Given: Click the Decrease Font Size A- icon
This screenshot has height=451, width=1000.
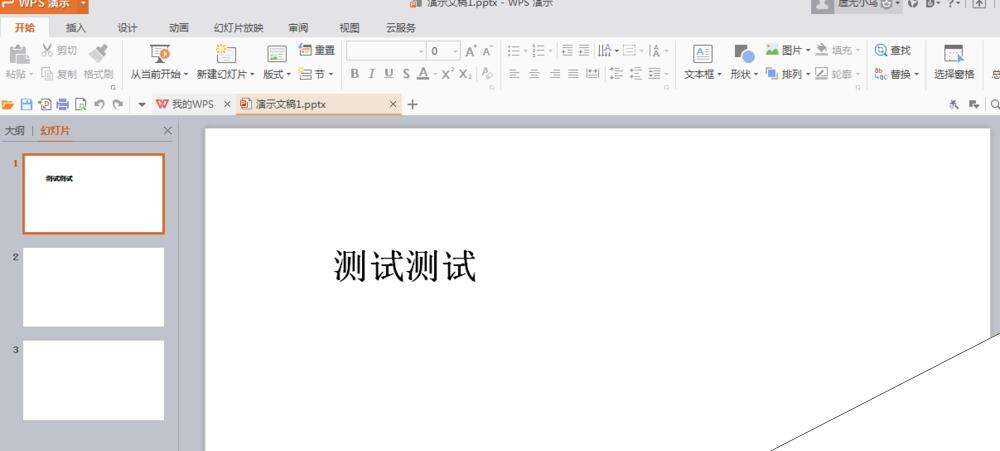Looking at the screenshot, I should [487, 52].
